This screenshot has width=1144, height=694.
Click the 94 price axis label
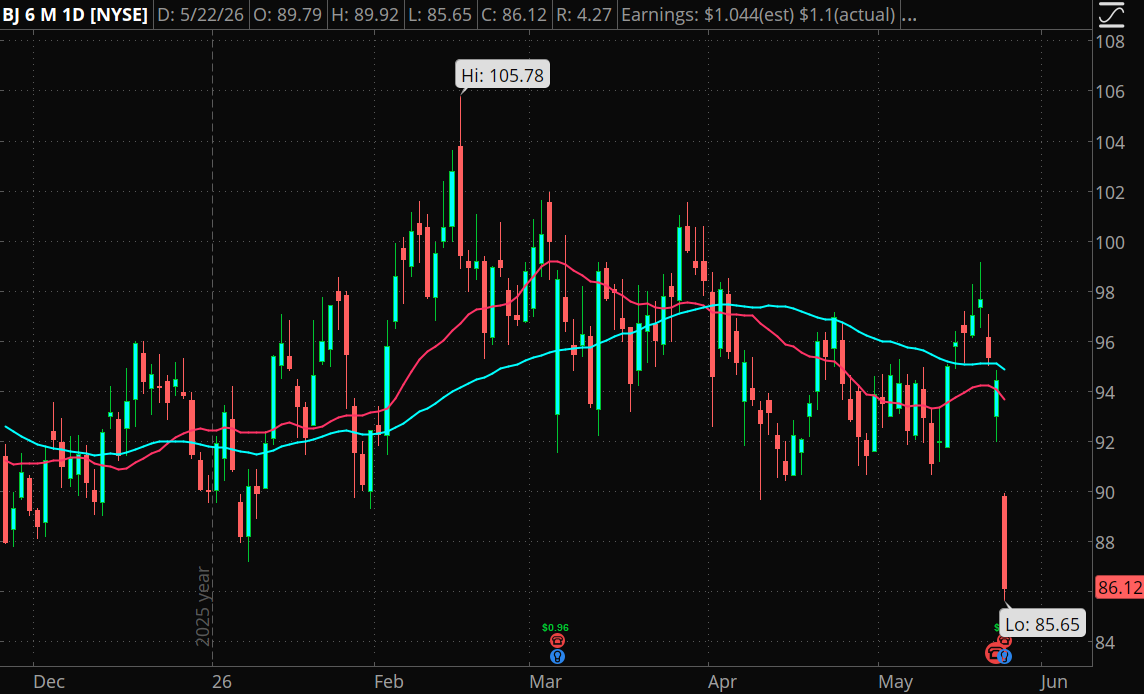tap(1105, 393)
